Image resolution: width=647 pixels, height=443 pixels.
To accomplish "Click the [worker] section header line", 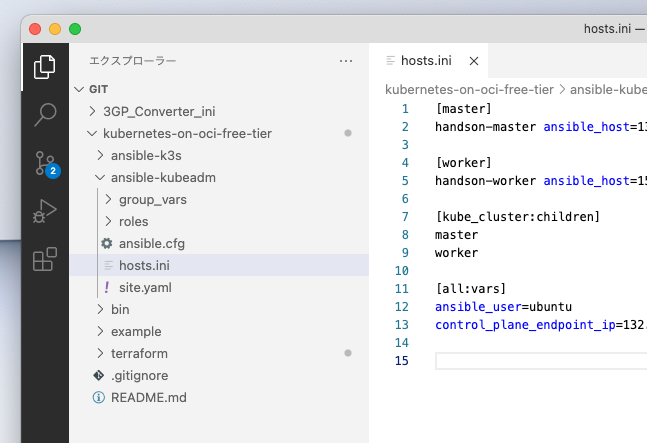I will tap(463, 163).
